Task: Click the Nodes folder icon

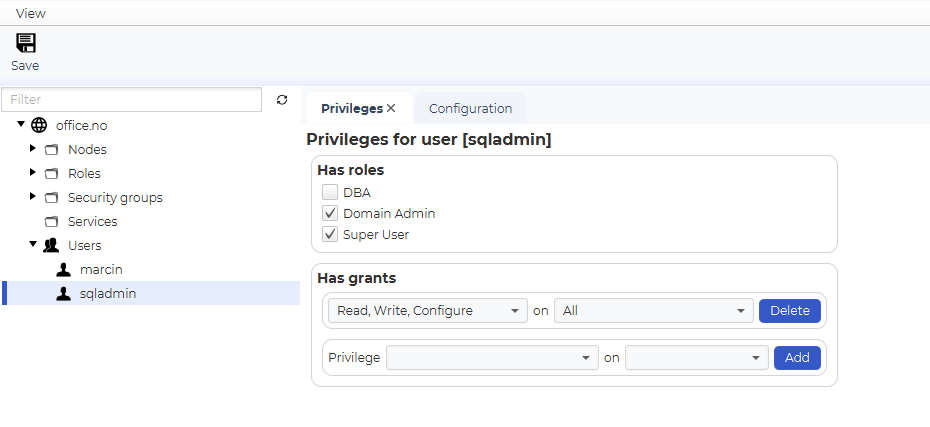Action: pos(52,150)
